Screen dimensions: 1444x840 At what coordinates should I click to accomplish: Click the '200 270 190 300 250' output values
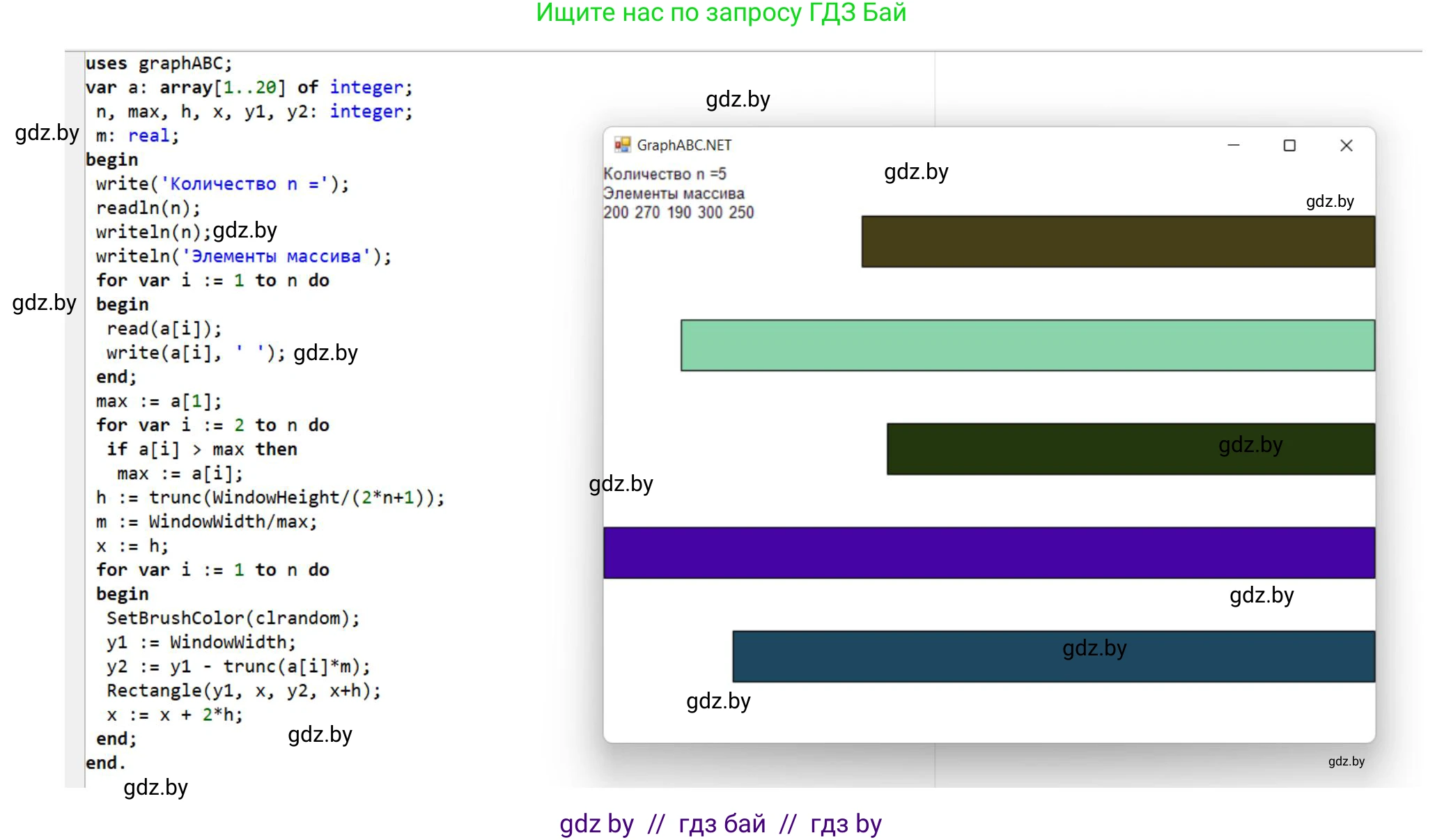[678, 212]
